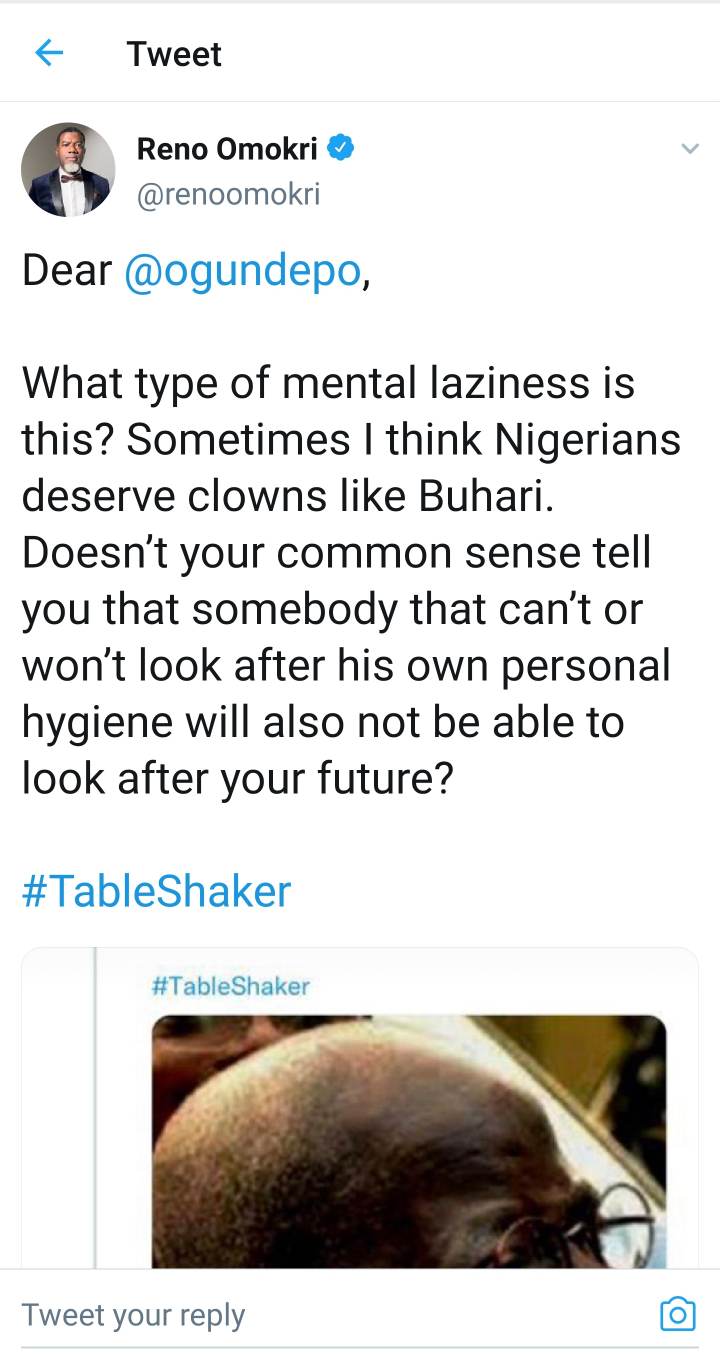Click the Reno Omokri display name
This screenshot has width=720, height=1358.
(x=226, y=150)
